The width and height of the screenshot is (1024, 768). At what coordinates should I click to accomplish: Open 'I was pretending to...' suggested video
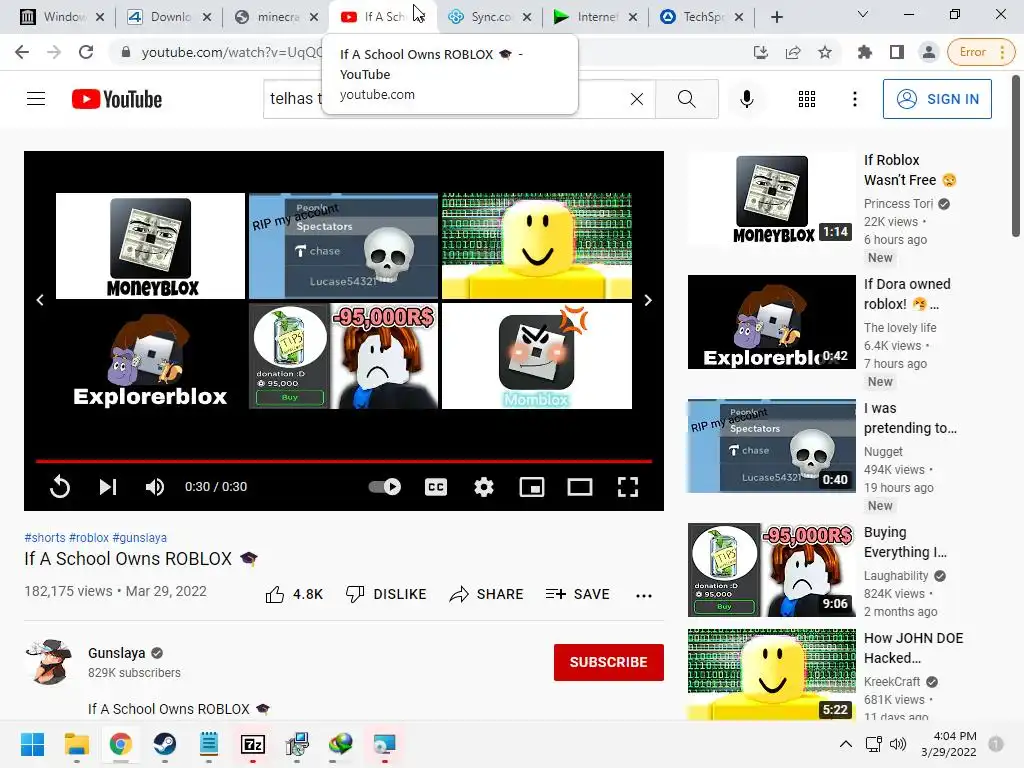click(x=772, y=446)
